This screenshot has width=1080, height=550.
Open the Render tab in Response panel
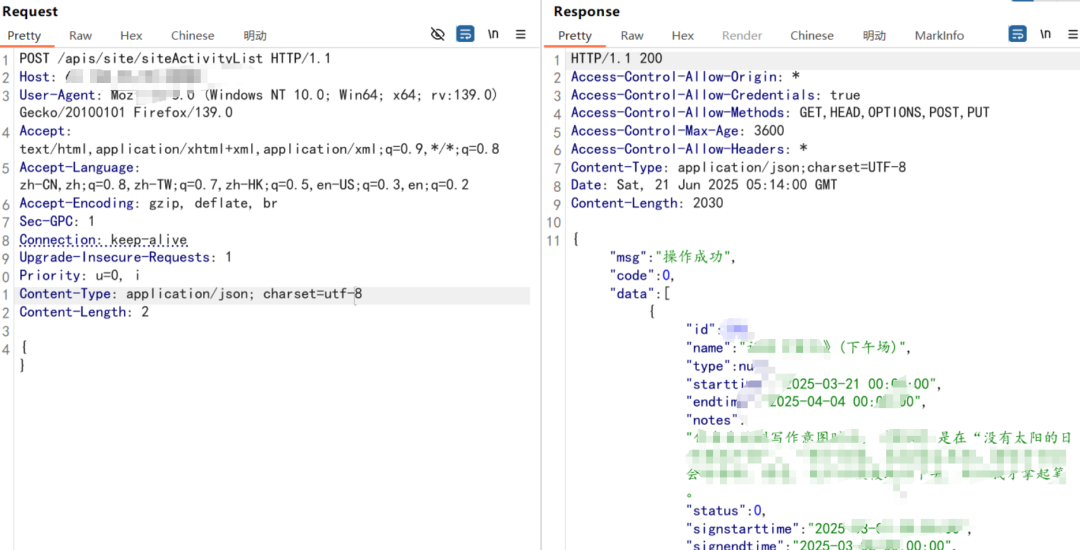tap(742, 36)
